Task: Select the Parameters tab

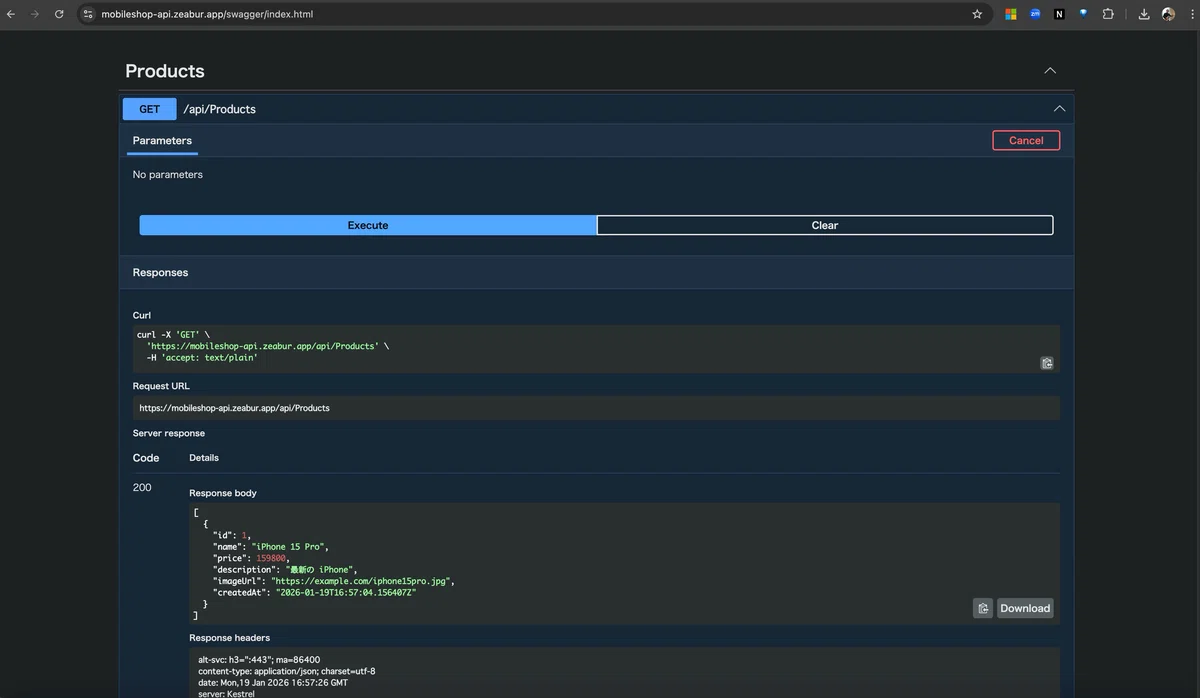Action: tap(162, 141)
